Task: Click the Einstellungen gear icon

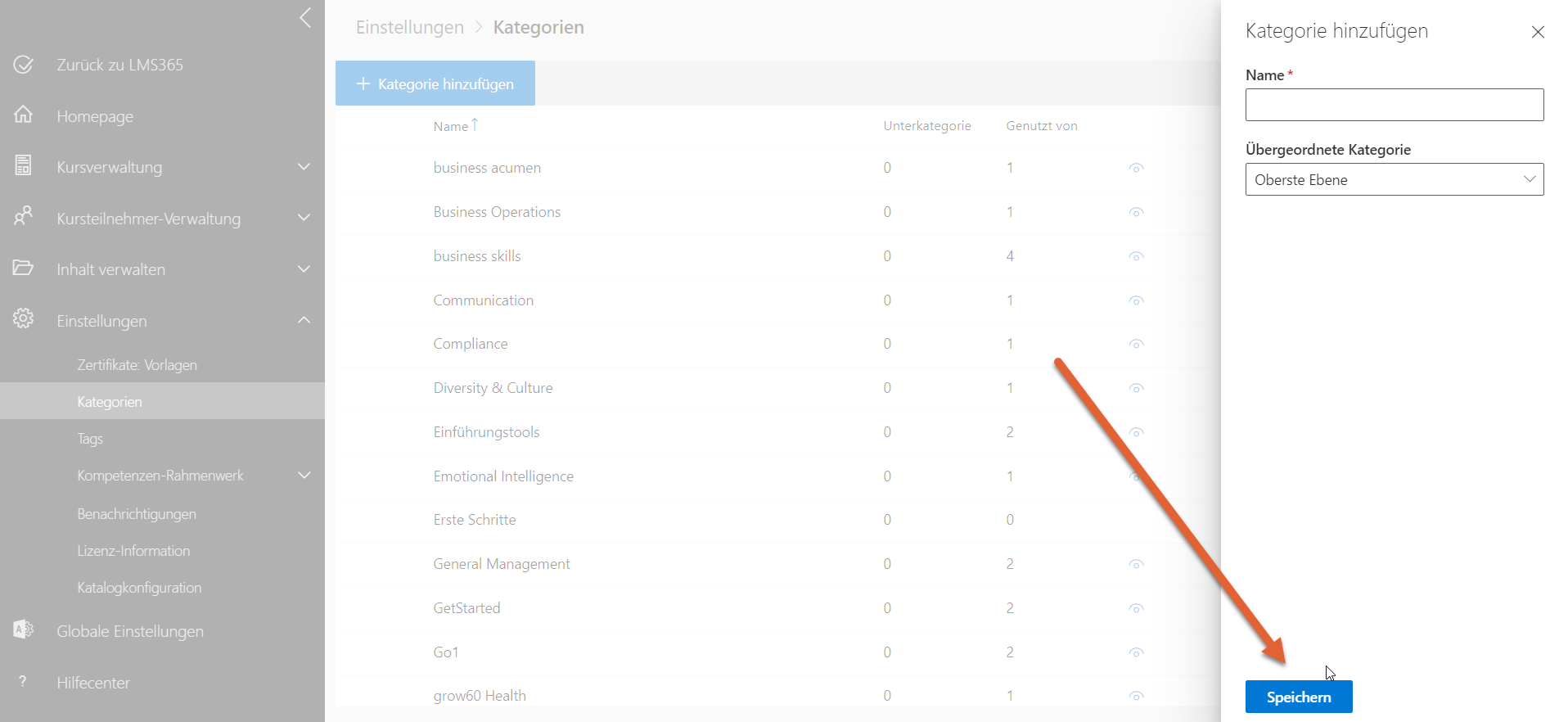Action: click(x=24, y=319)
